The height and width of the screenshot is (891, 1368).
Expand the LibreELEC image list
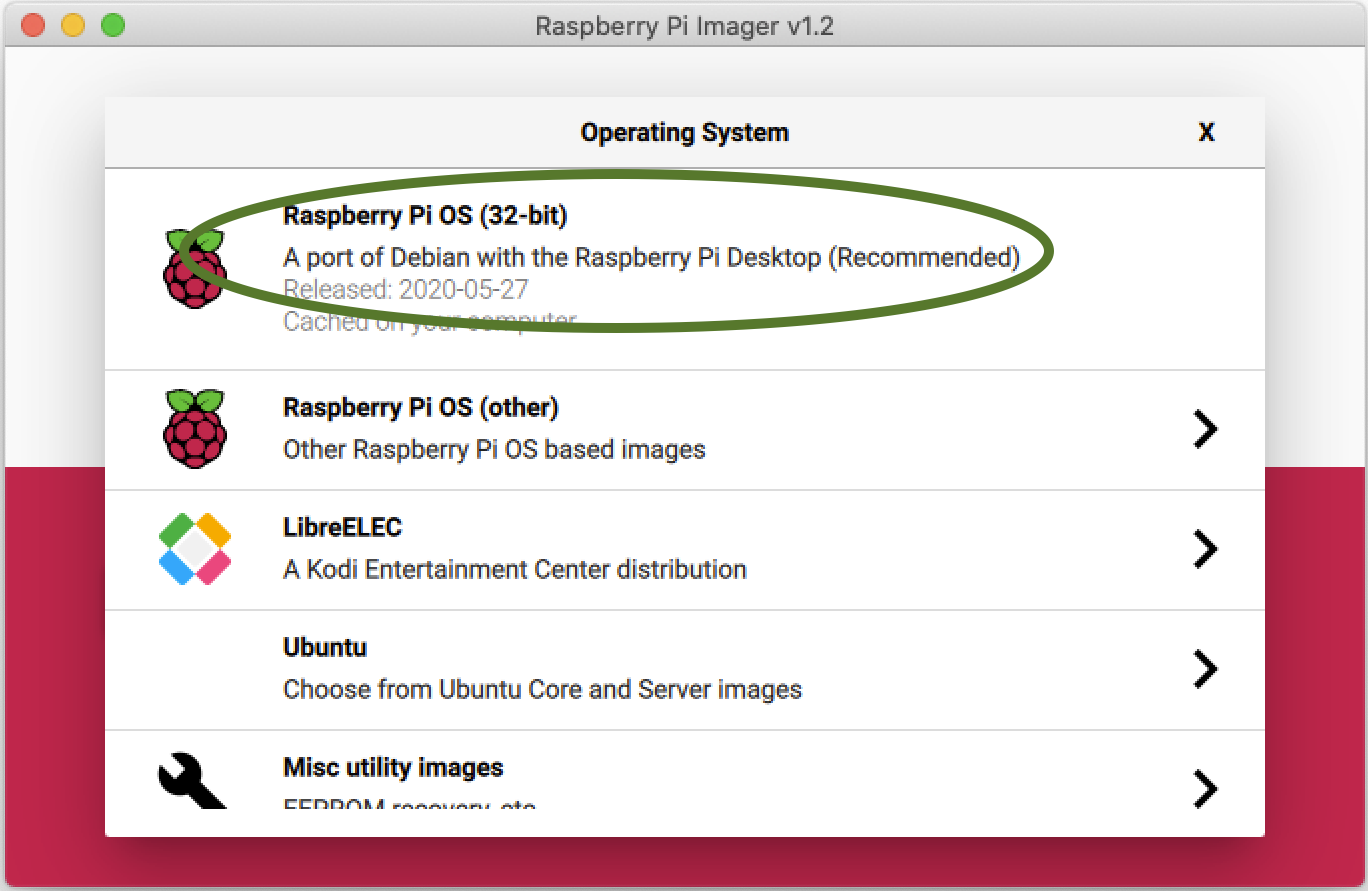tap(1206, 548)
